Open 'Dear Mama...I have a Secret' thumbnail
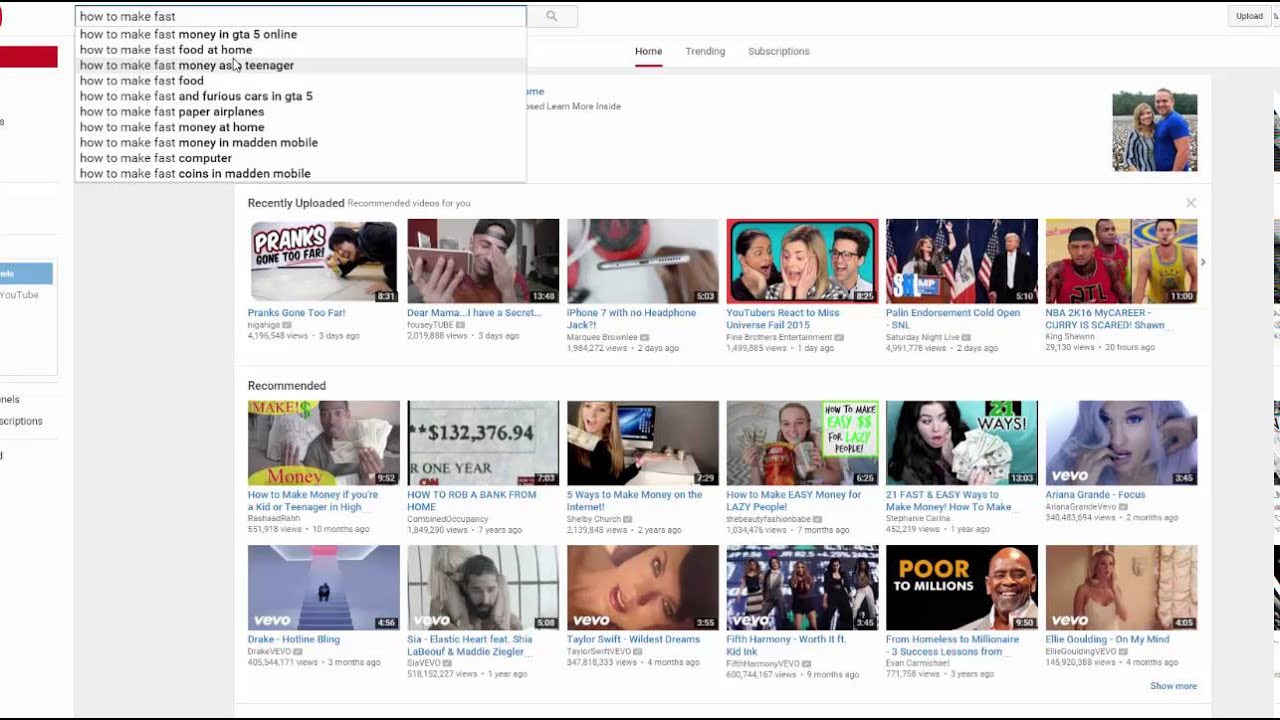1280x720 pixels. pyautogui.click(x=483, y=261)
